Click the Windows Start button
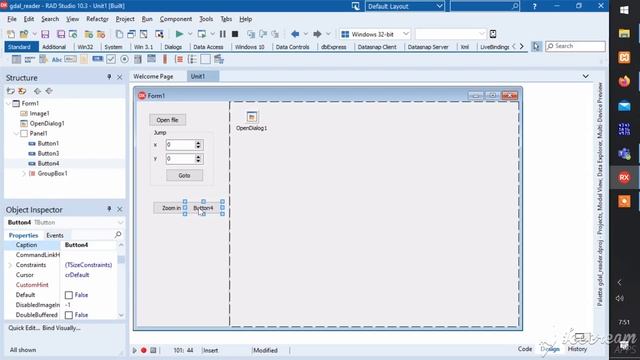The image size is (640, 360). point(624,10)
